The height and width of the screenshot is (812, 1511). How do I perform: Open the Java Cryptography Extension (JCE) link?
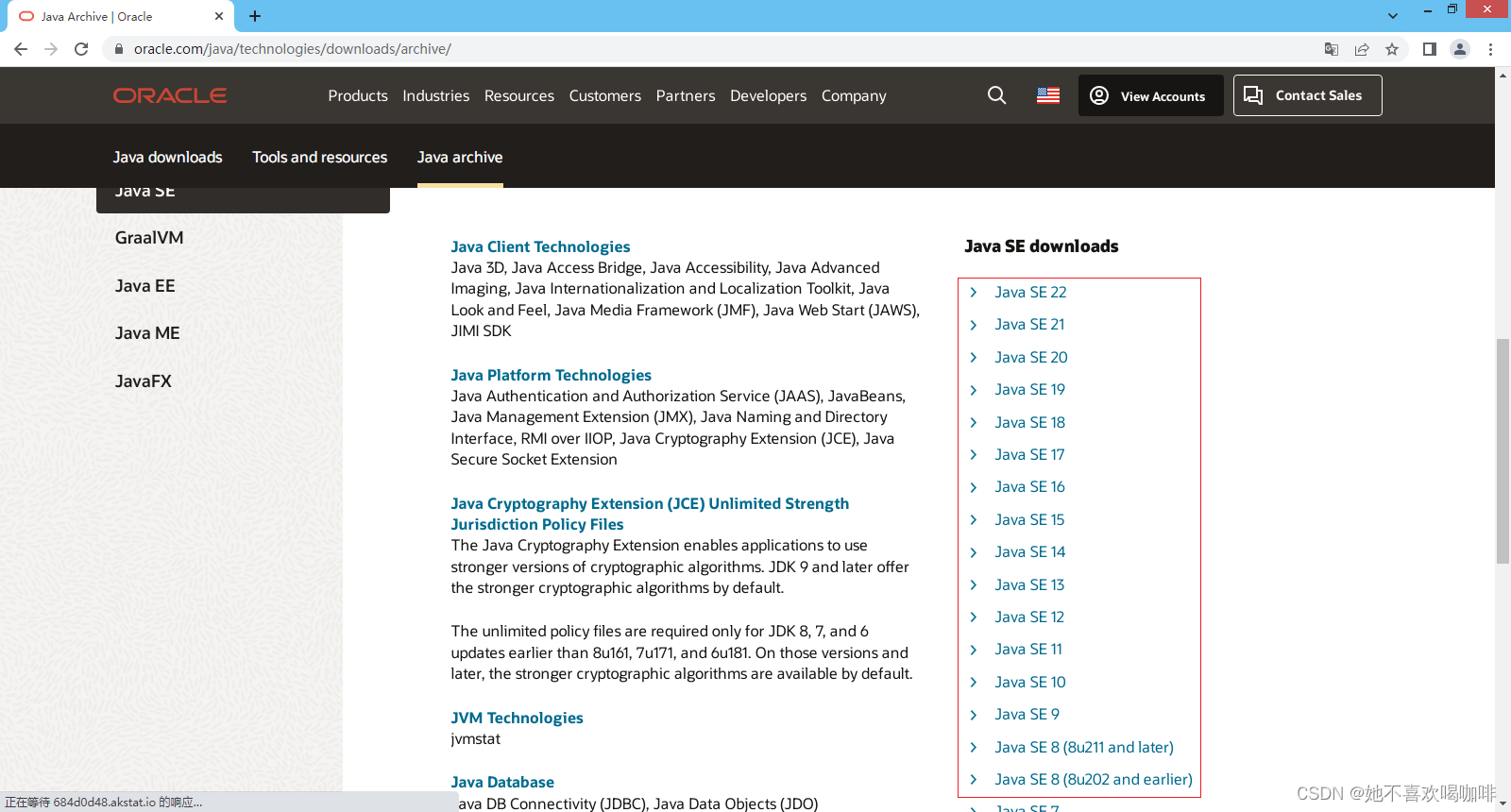(650, 514)
